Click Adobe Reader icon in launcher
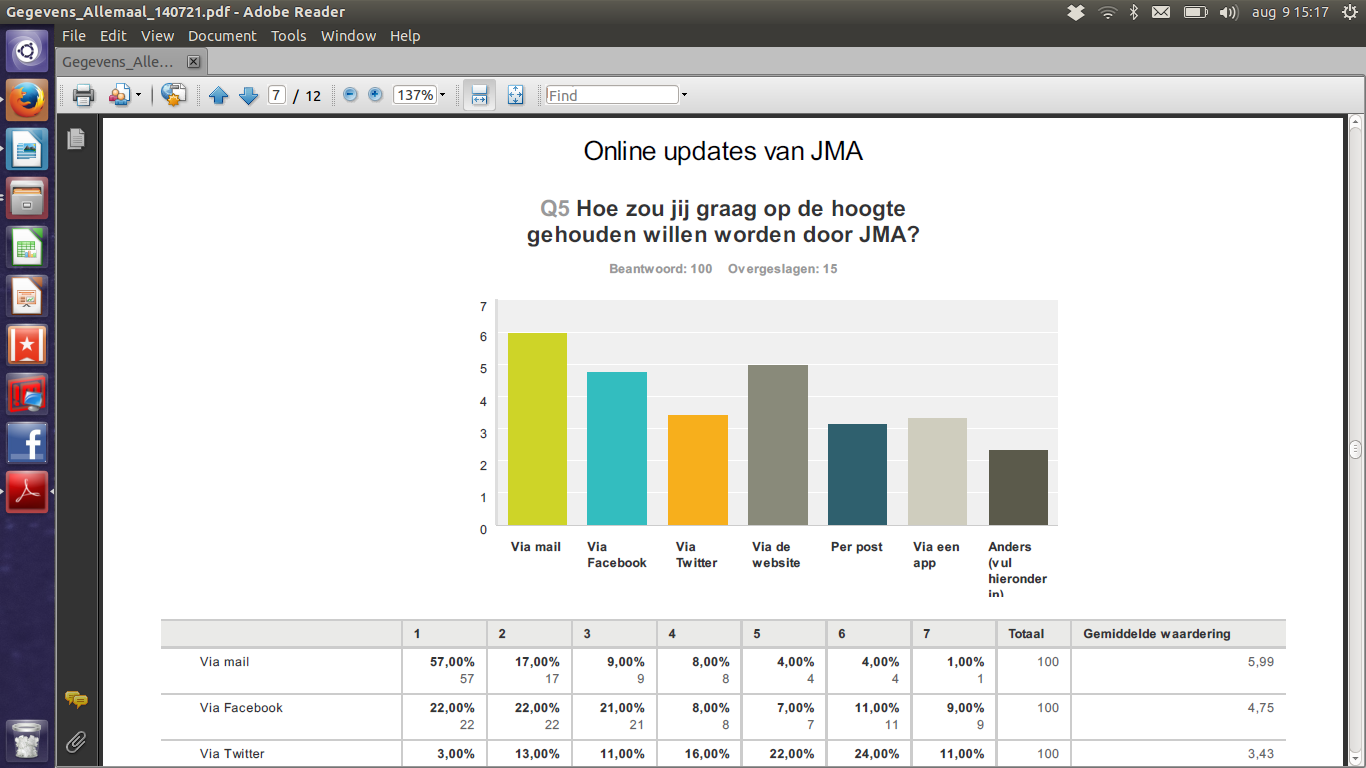The height and width of the screenshot is (768, 1366). (x=27, y=491)
